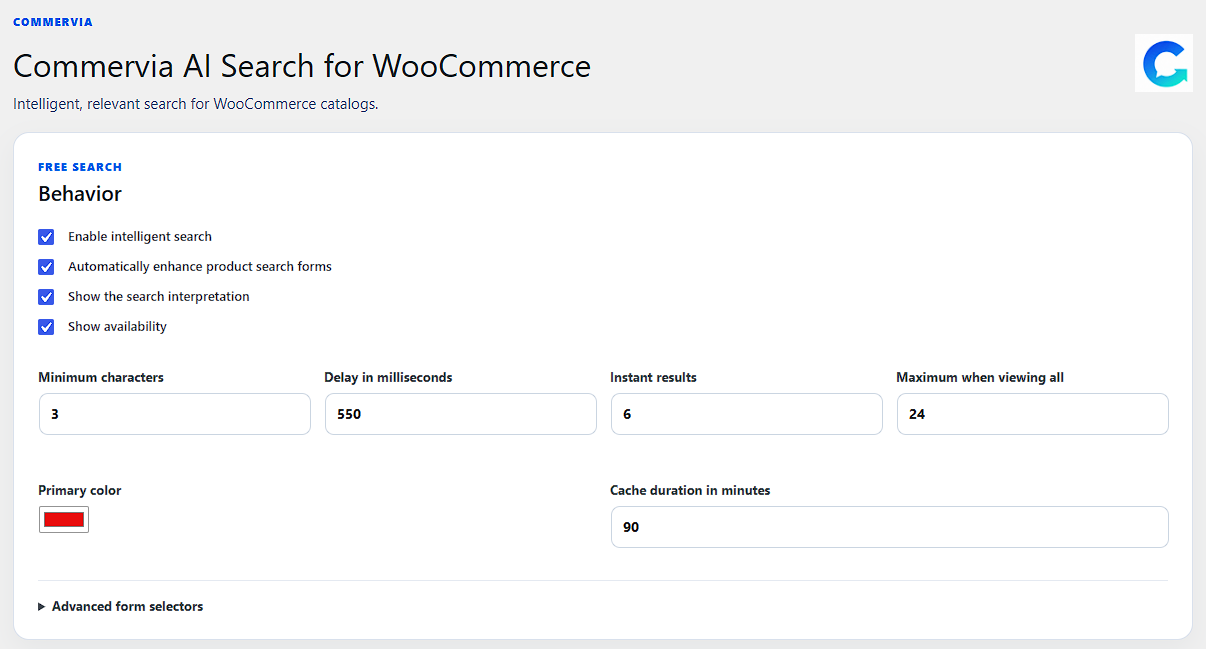
Task: Click the Maximum when viewing all label
Action: [x=980, y=377]
